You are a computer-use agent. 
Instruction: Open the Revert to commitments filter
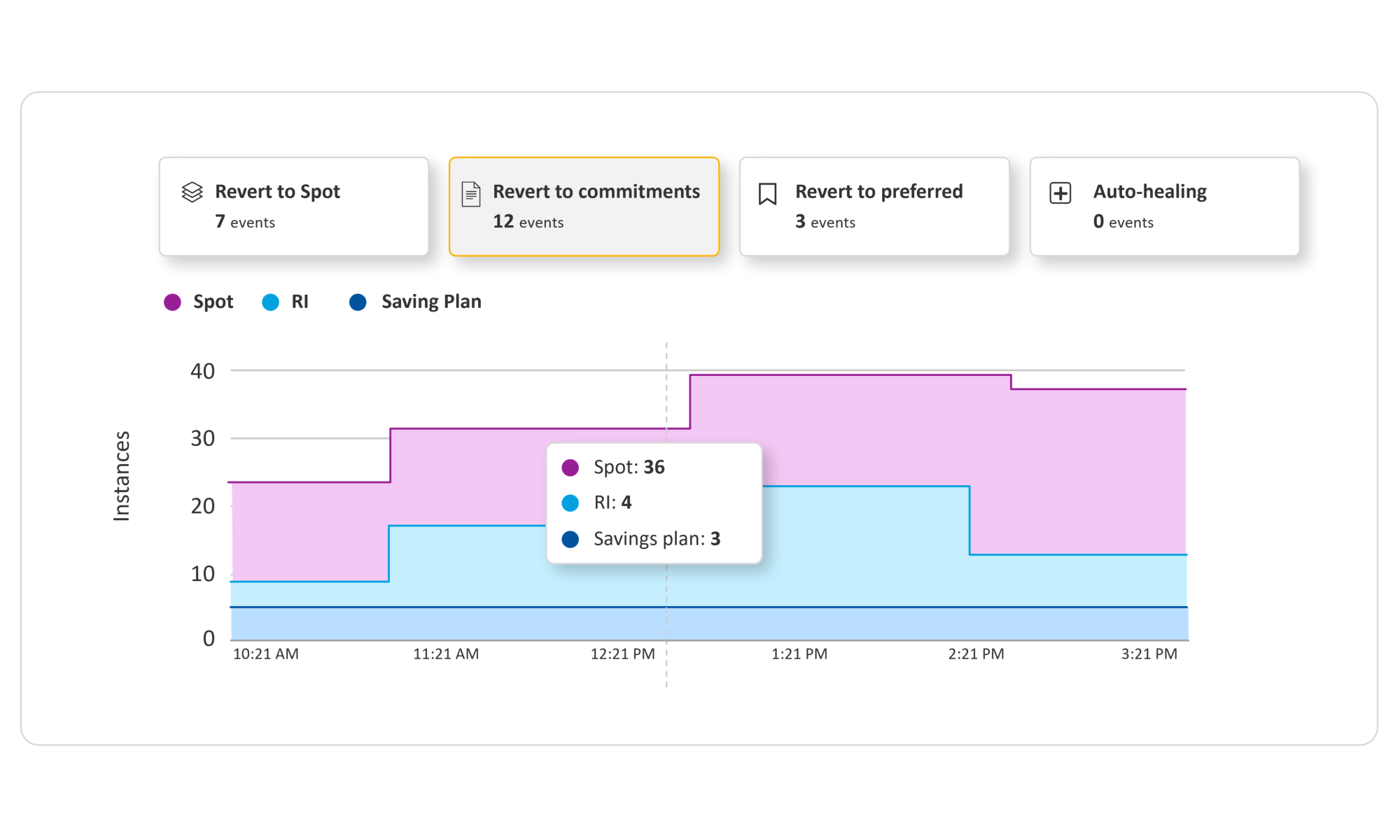[584, 206]
